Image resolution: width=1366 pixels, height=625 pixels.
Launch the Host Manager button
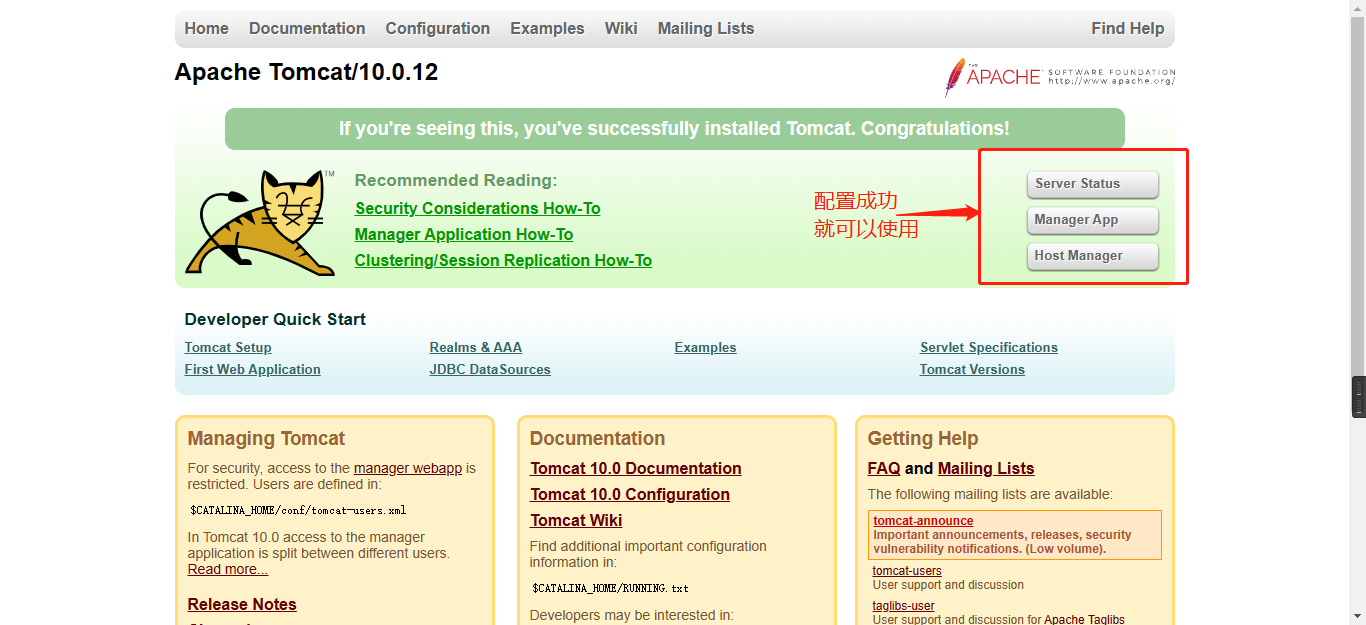coord(1092,256)
